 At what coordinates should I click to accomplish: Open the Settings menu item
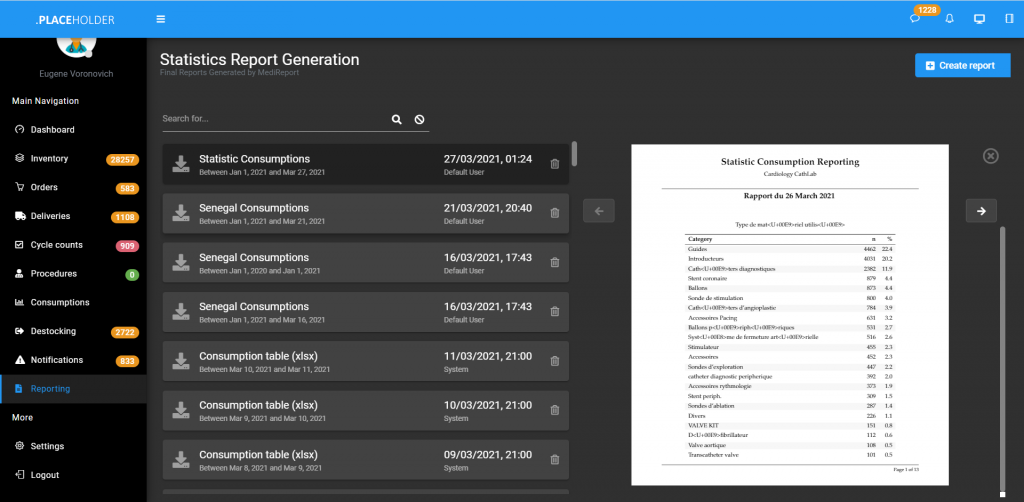coord(47,446)
